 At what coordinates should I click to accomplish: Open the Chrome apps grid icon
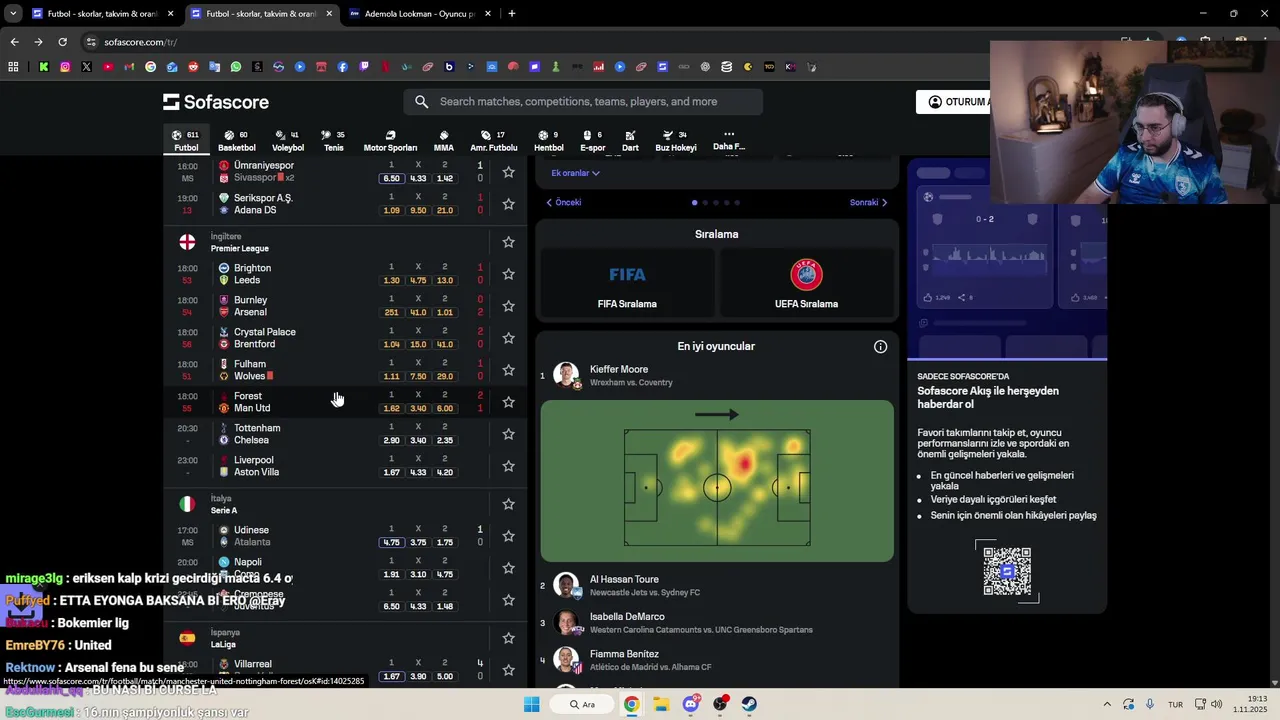[x=13, y=67]
